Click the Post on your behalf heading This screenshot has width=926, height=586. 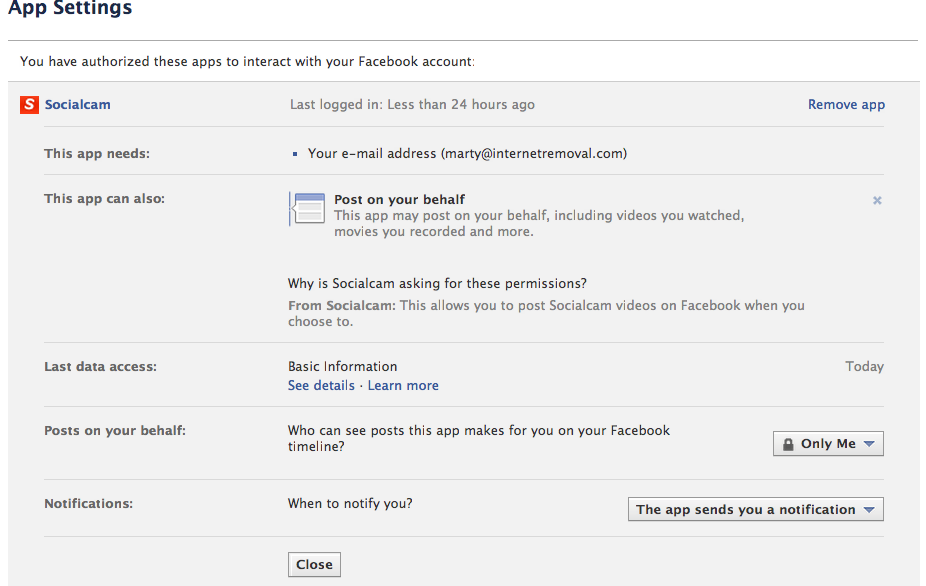coord(399,199)
